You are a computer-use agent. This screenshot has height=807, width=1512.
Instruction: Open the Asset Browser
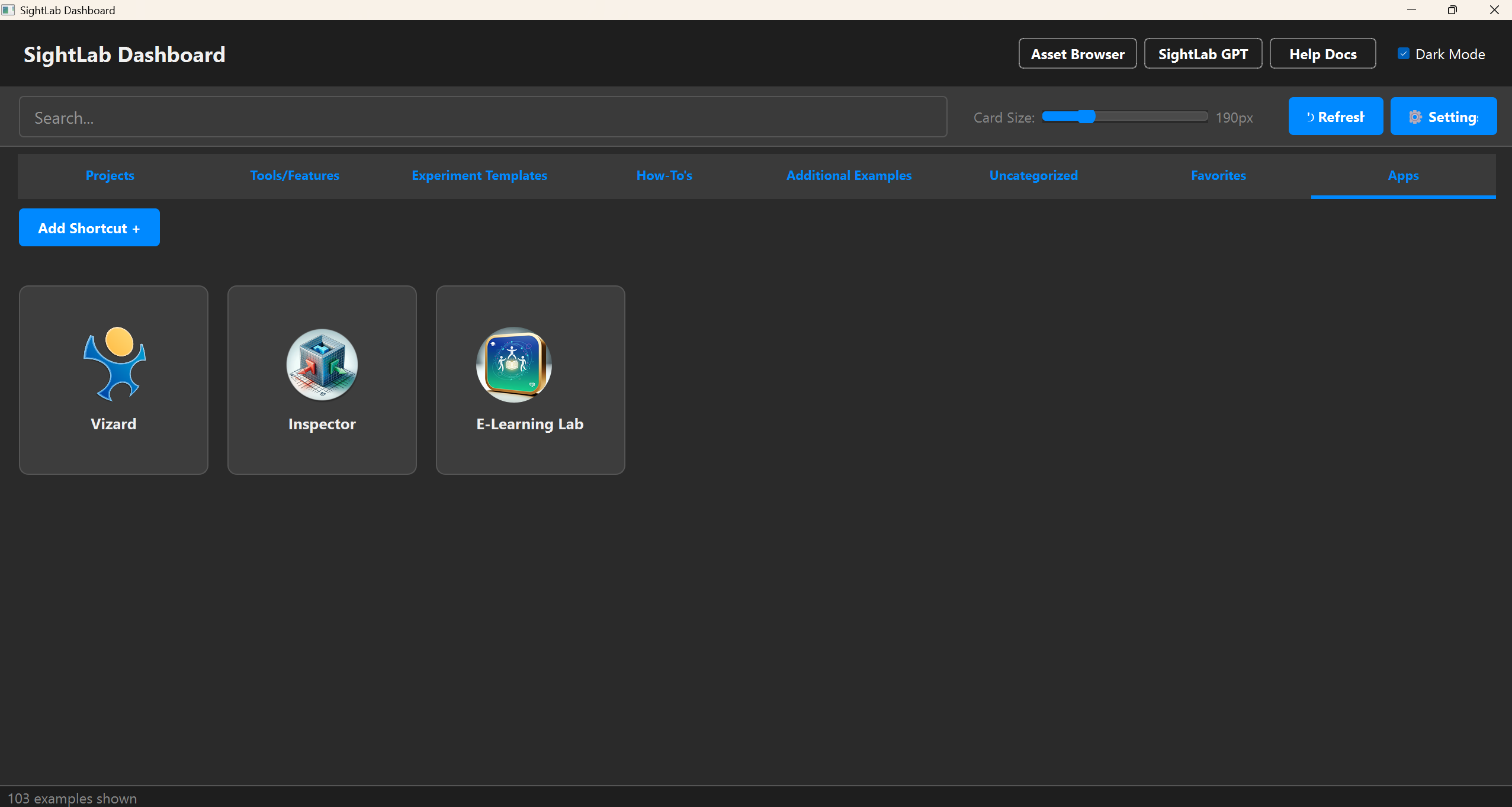point(1077,54)
